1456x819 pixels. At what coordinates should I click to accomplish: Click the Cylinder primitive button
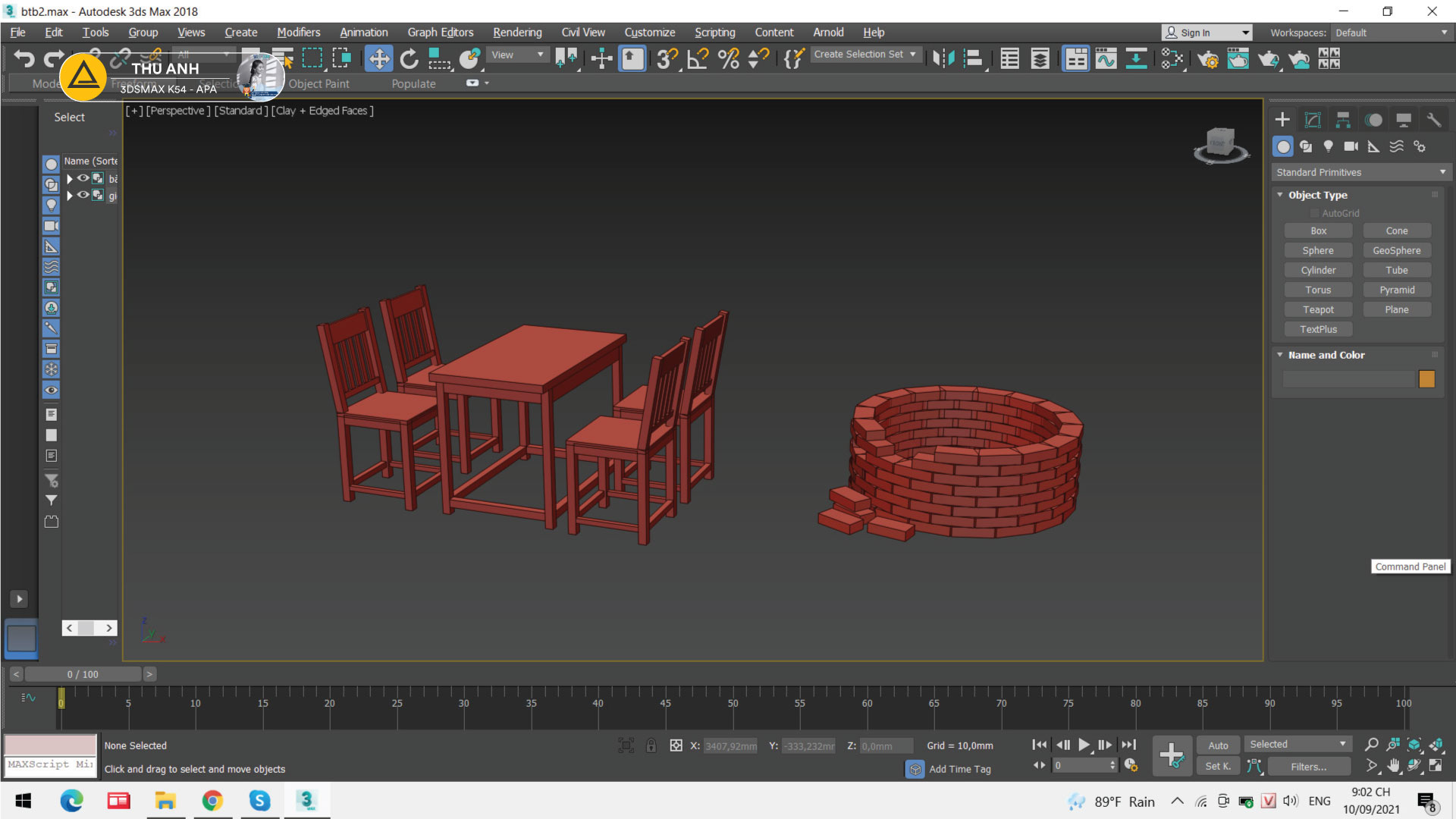coord(1318,270)
